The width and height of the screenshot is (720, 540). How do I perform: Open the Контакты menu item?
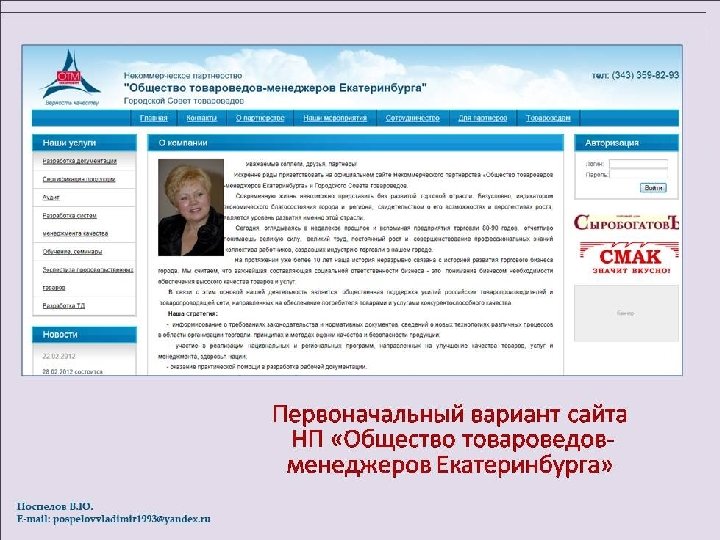(202, 118)
